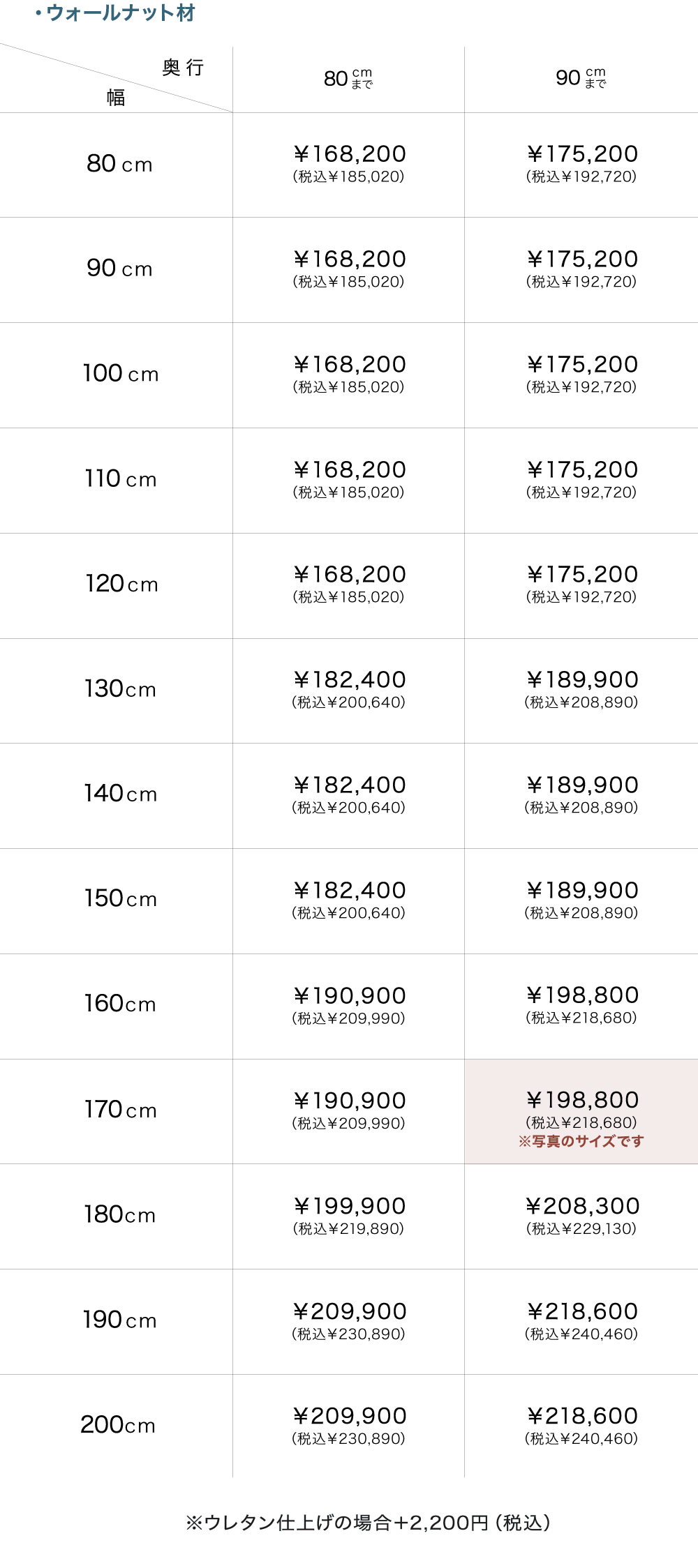Click the highlighted ¥198,800 cell for 170cm

581,1101
